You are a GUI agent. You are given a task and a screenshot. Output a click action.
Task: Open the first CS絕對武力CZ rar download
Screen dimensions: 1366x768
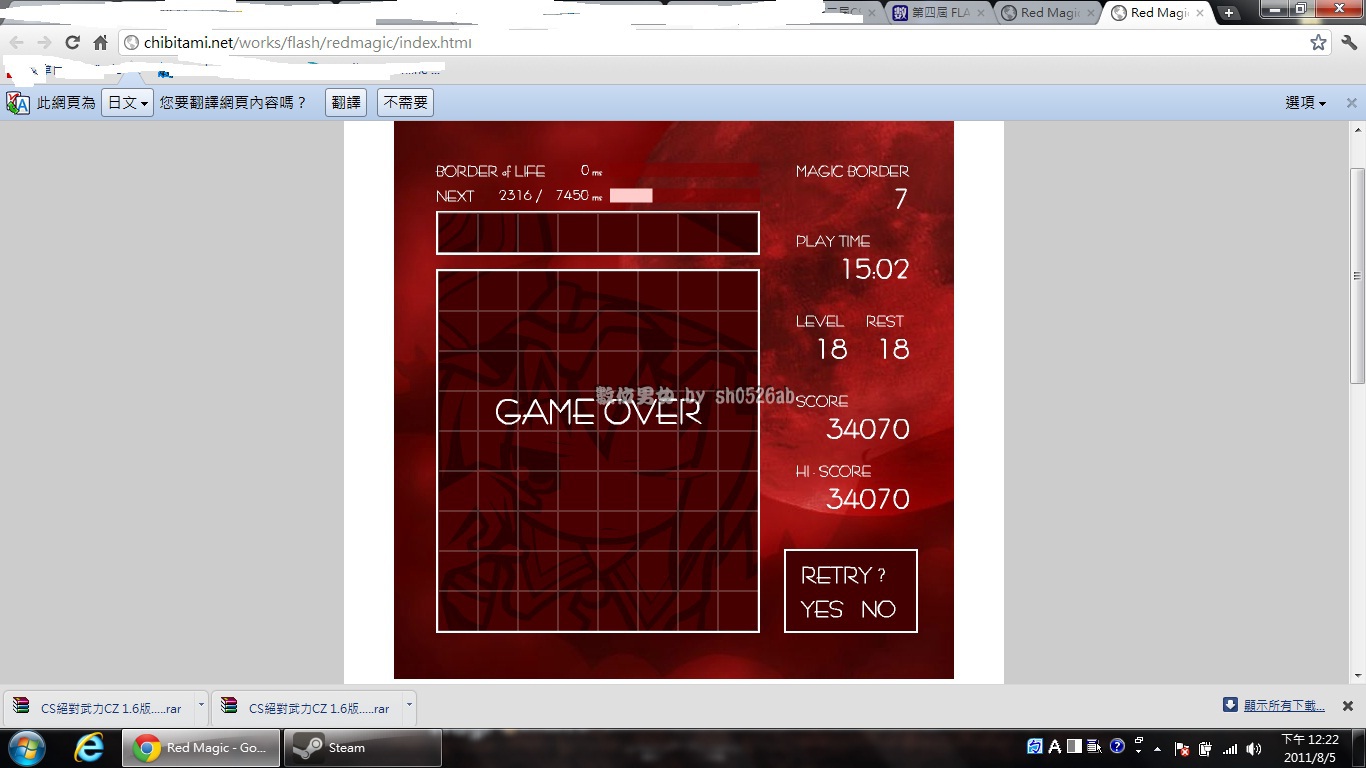pos(100,708)
